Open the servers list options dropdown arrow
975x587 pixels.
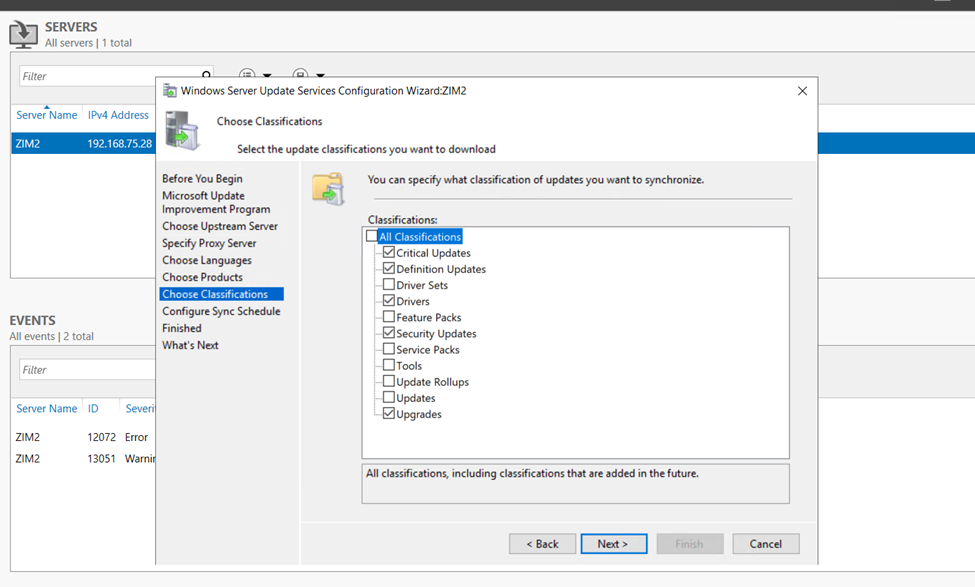click(x=267, y=76)
